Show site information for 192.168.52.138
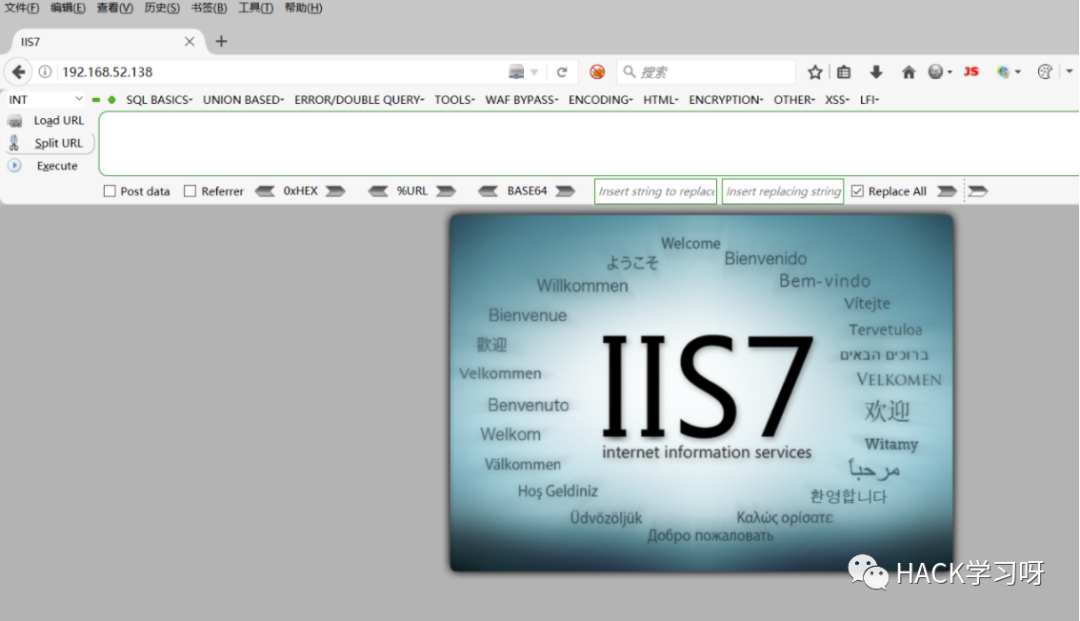 click(45, 72)
